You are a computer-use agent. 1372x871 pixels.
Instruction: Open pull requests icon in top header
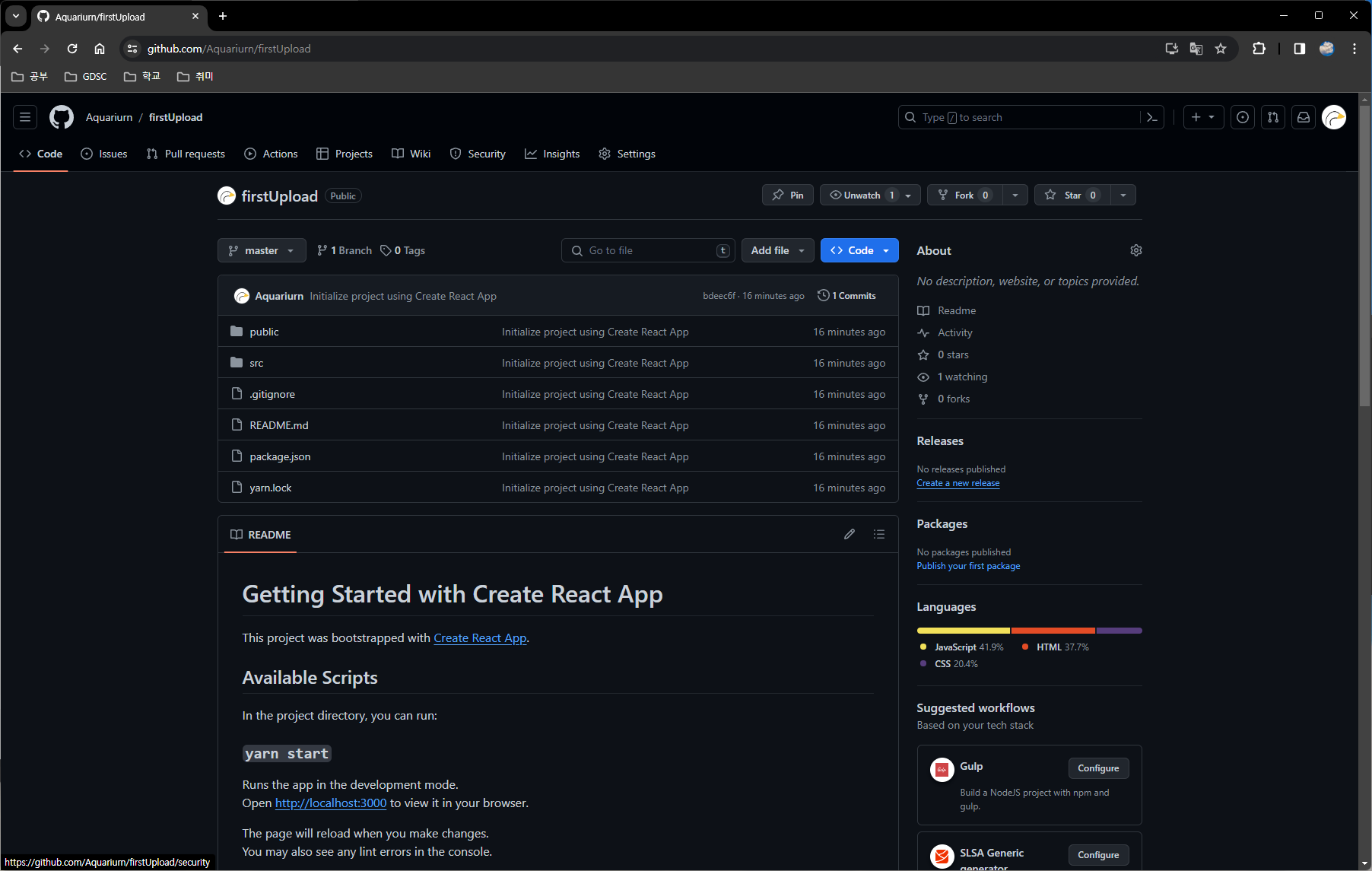coord(1273,117)
